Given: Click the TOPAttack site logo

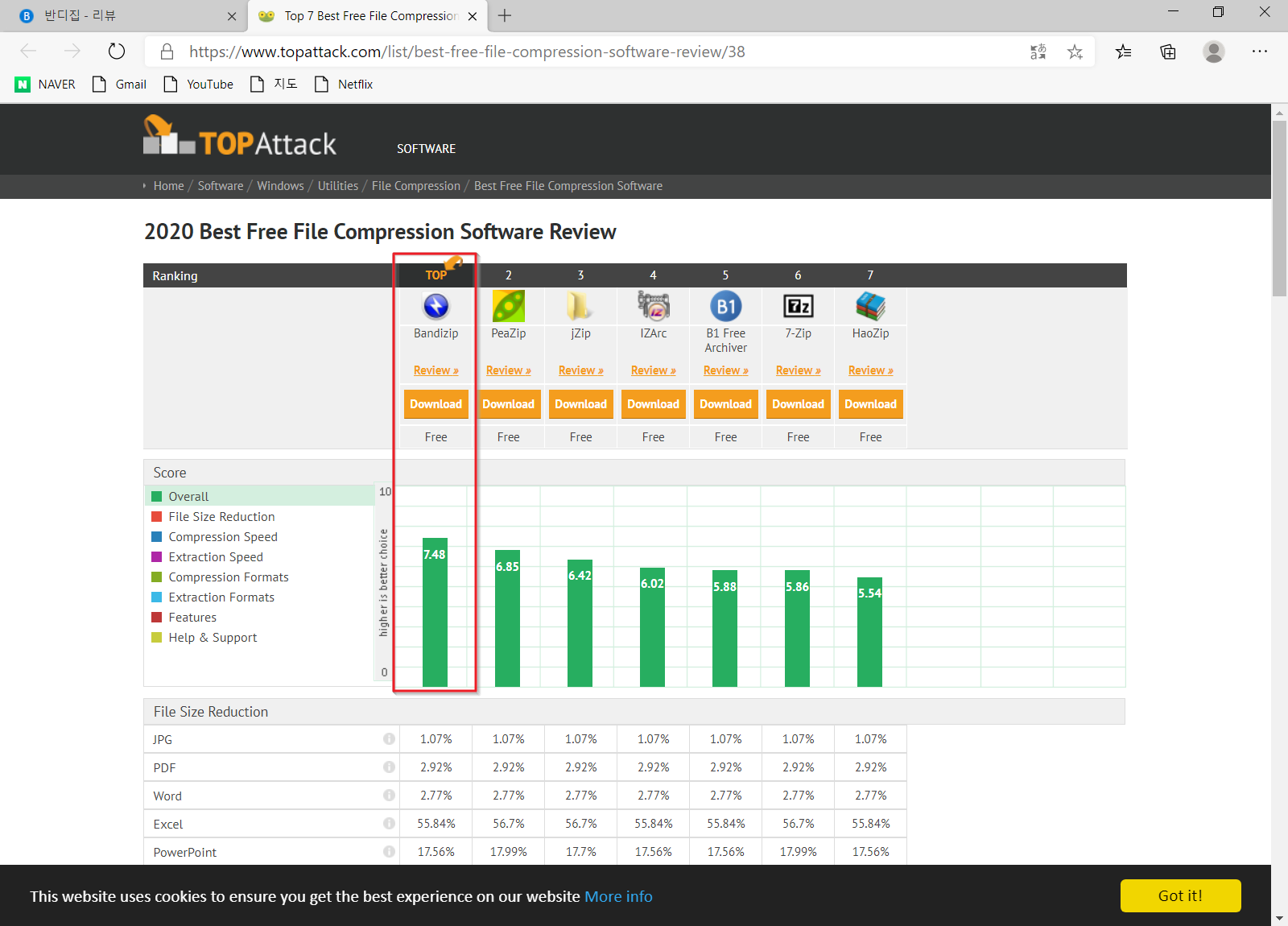Looking at the screenshot, I should [x=240, y=137].
